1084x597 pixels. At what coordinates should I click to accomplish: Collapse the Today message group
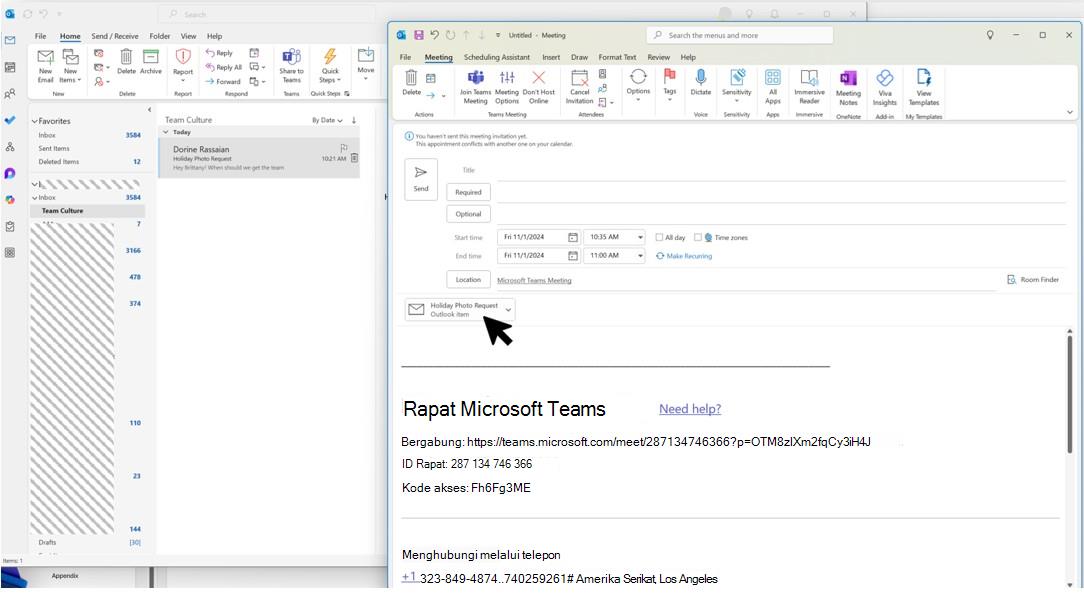166,132
